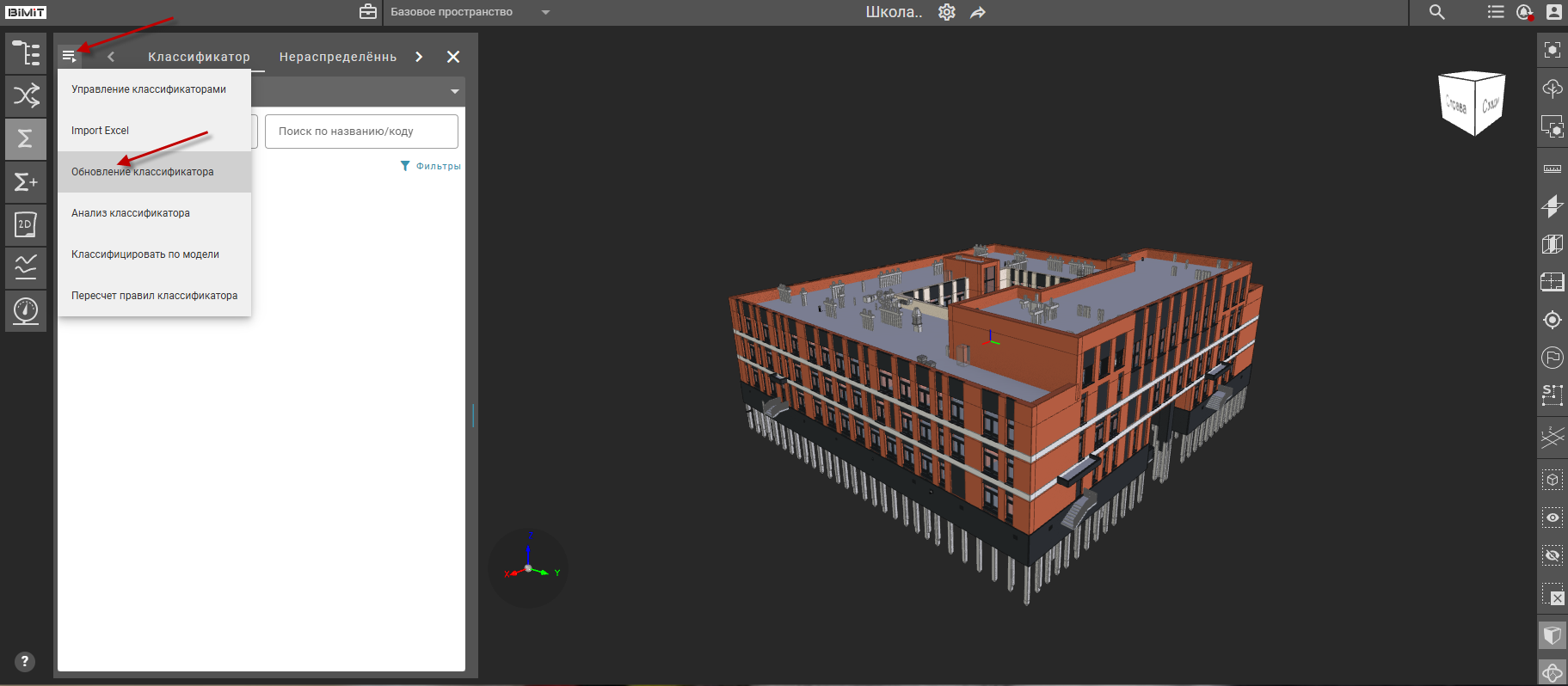Close the classifier panel
The height and width of the screenshot is (686, 1568).
pos(453,57)
